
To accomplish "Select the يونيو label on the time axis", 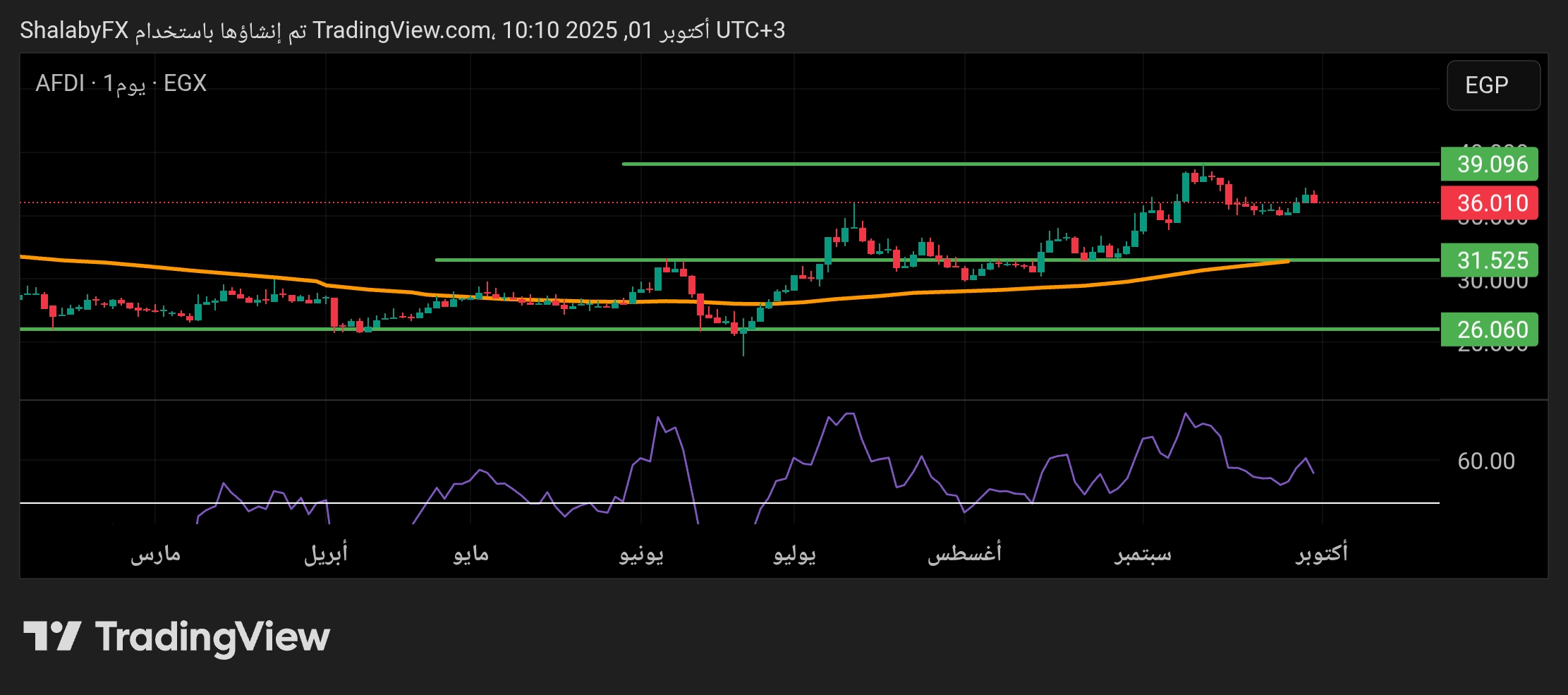I will pos(641,554).
